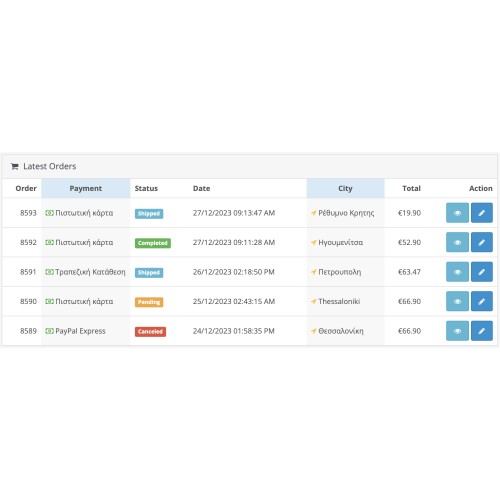View order 8591 with eye icon
This screenshot has width=500, height=500.
pyautogui.click(x=457, y=272)
